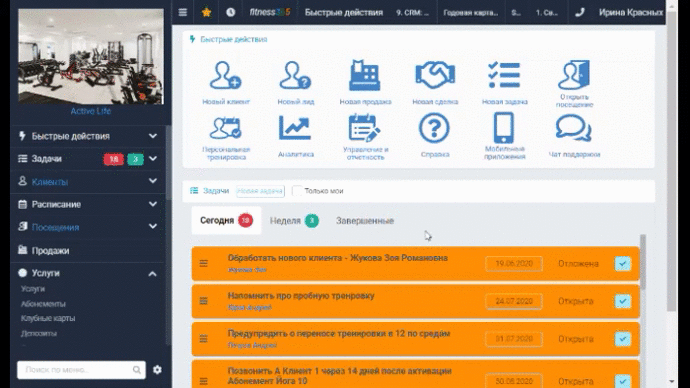Click green 3 badge beside Задачи in sidebar

(x=136, y=159)
